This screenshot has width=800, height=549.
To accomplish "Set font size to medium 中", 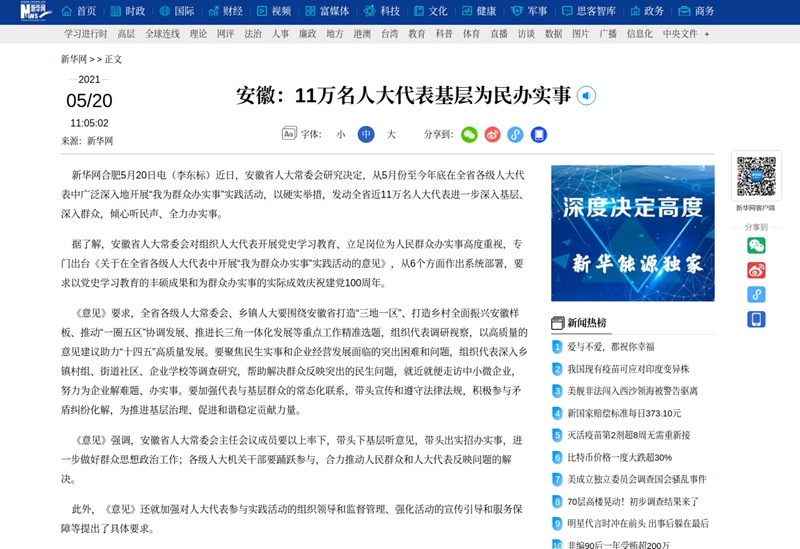I will click(x=366, y=134).
